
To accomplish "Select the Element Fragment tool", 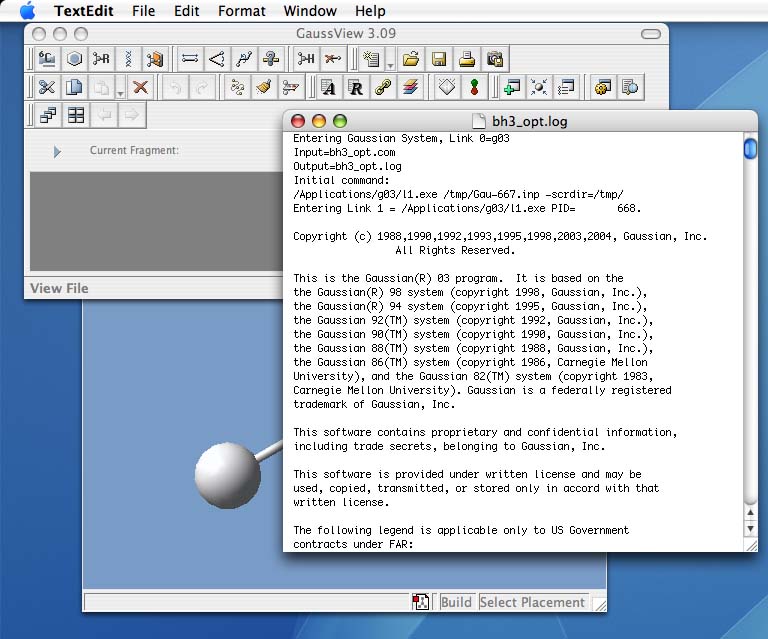I will (47, 59).
